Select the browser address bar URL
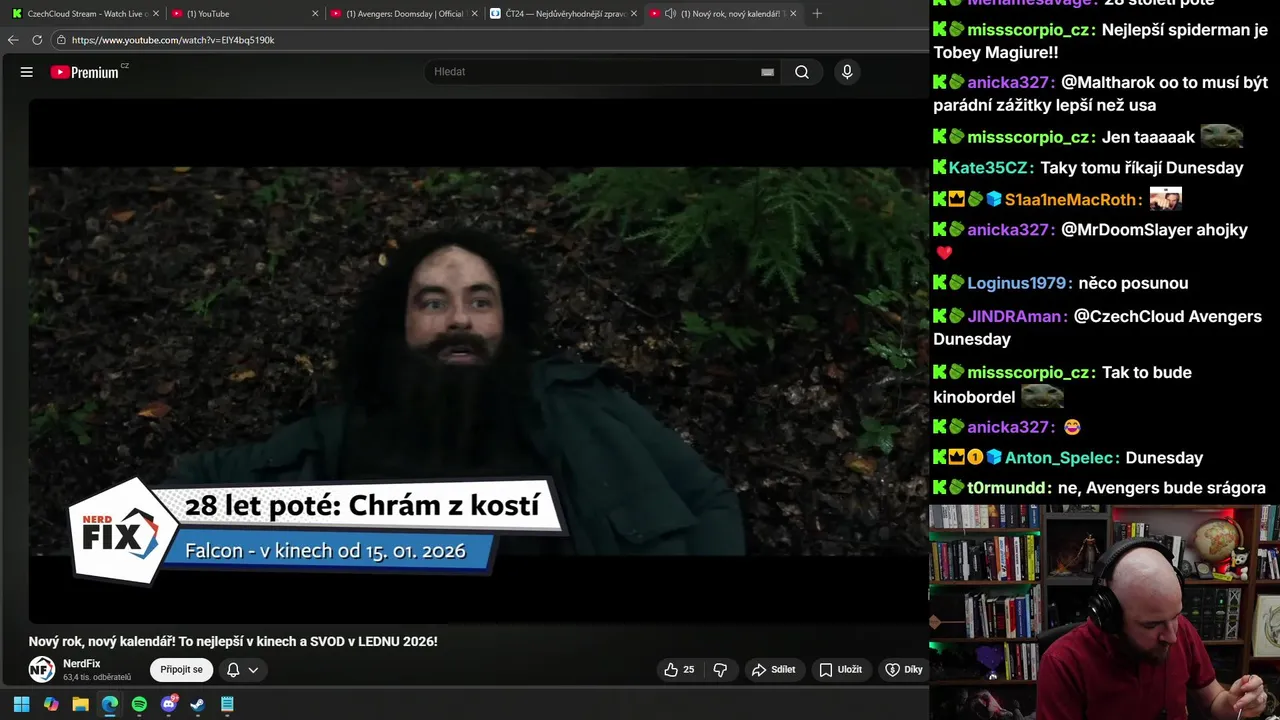The image size is (1280, 720). (173, 40)
